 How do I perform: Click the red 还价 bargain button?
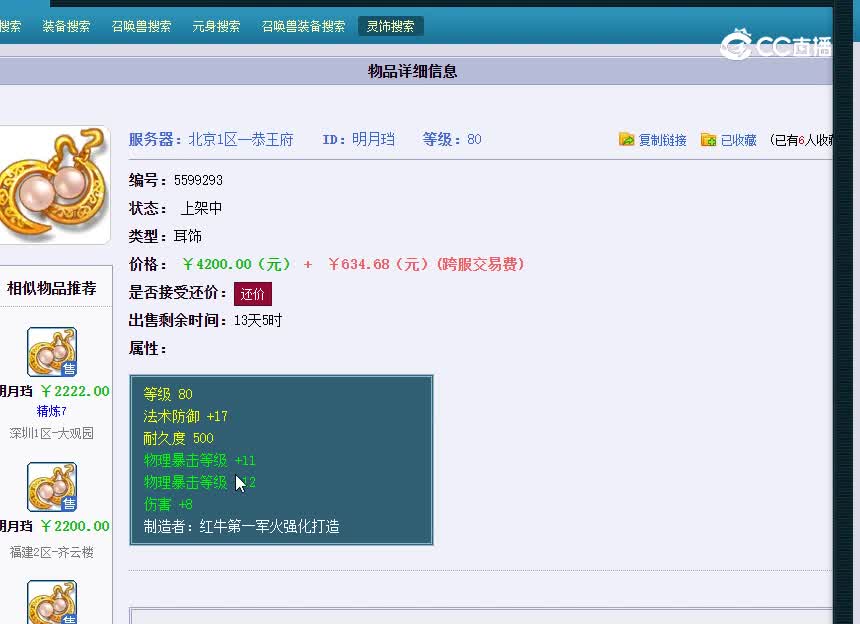pyautogui.click(x=253, y=294)
